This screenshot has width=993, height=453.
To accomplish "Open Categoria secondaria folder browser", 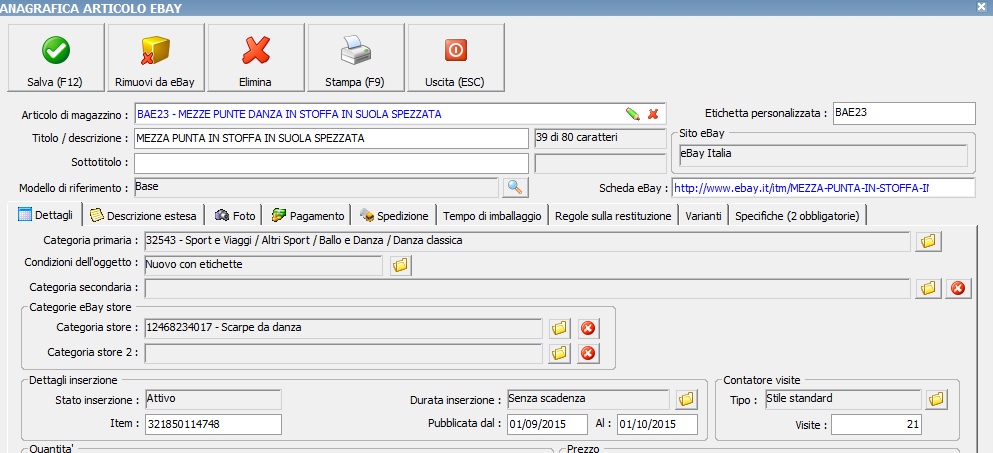I will (928, 288).
